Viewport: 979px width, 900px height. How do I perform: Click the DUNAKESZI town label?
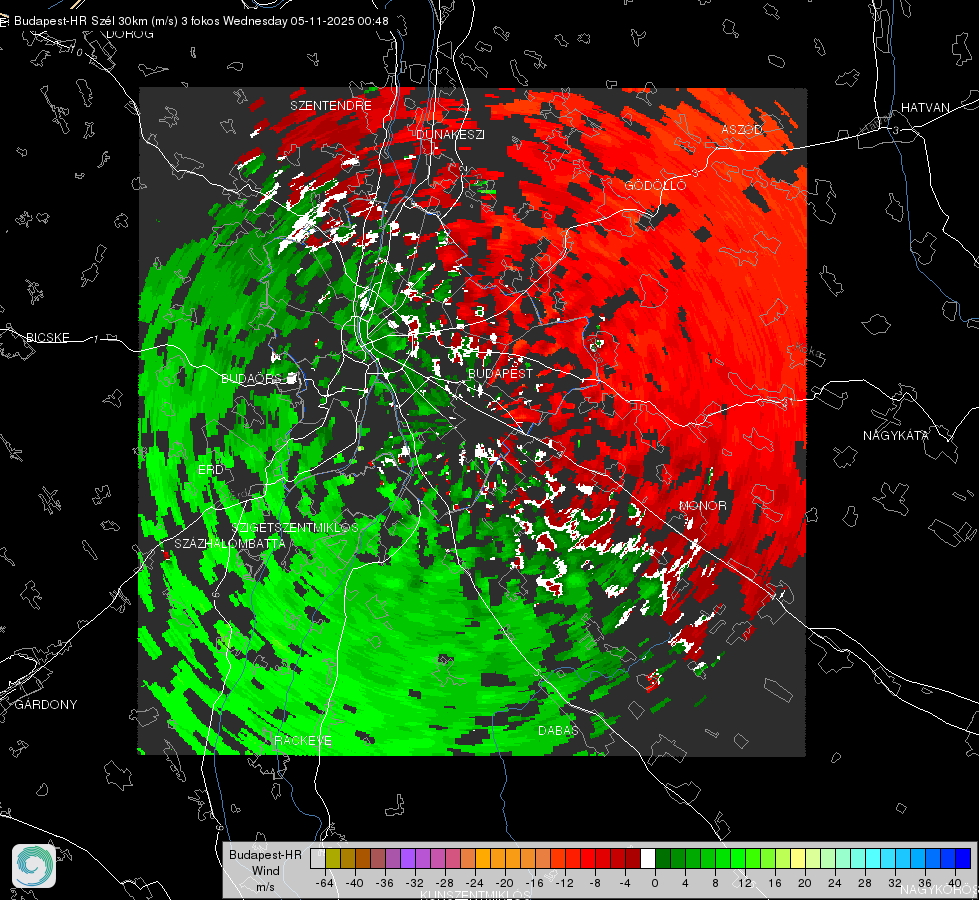(450, 134)
